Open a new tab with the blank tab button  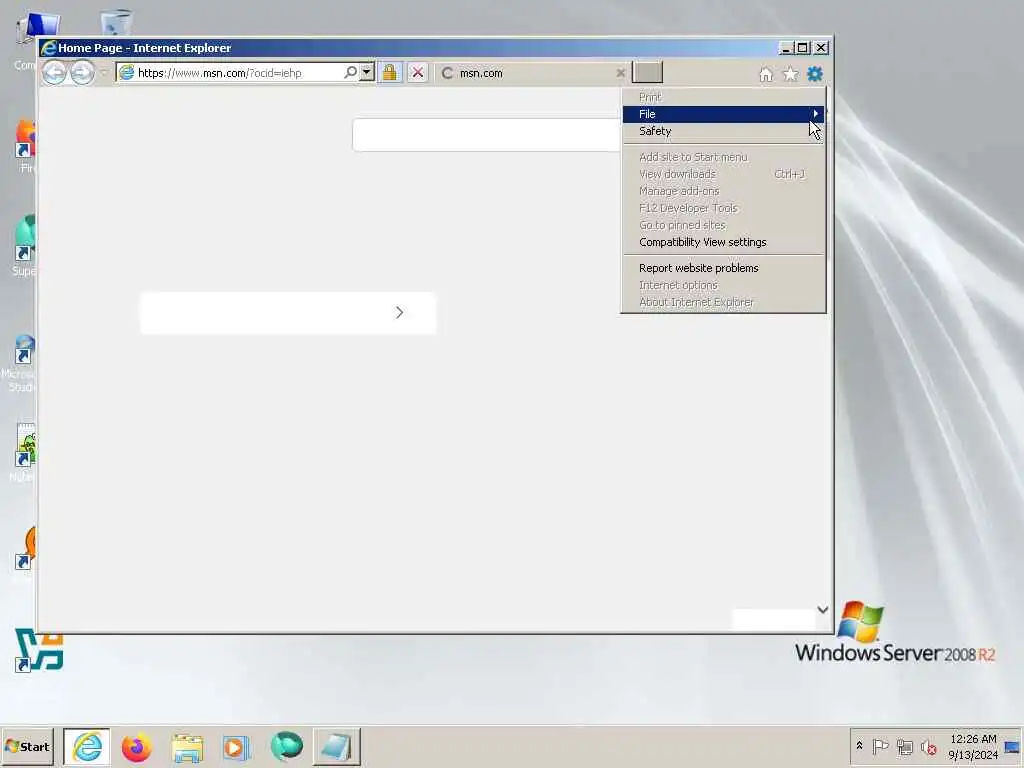click(647, 72)
